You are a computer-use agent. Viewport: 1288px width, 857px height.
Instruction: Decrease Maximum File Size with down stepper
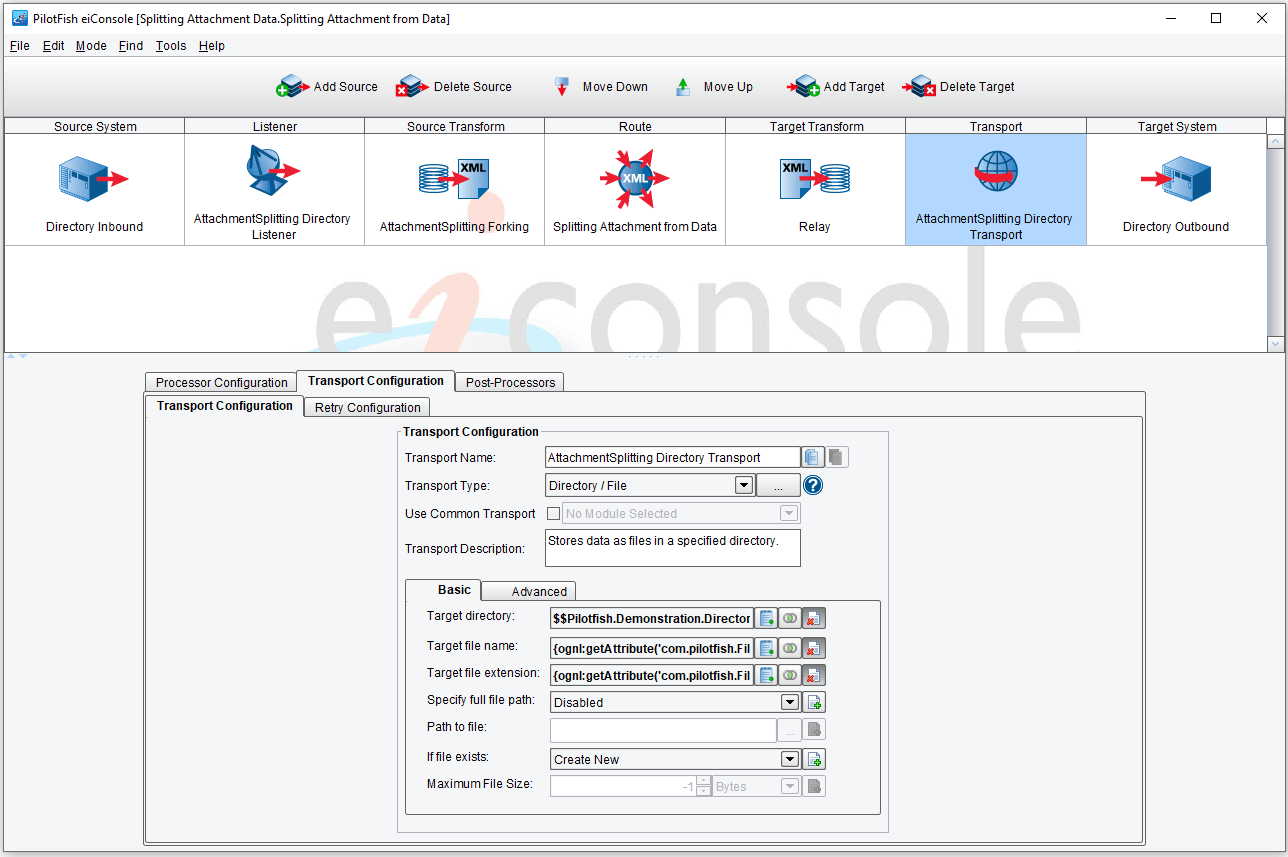[x=704, y=791]
